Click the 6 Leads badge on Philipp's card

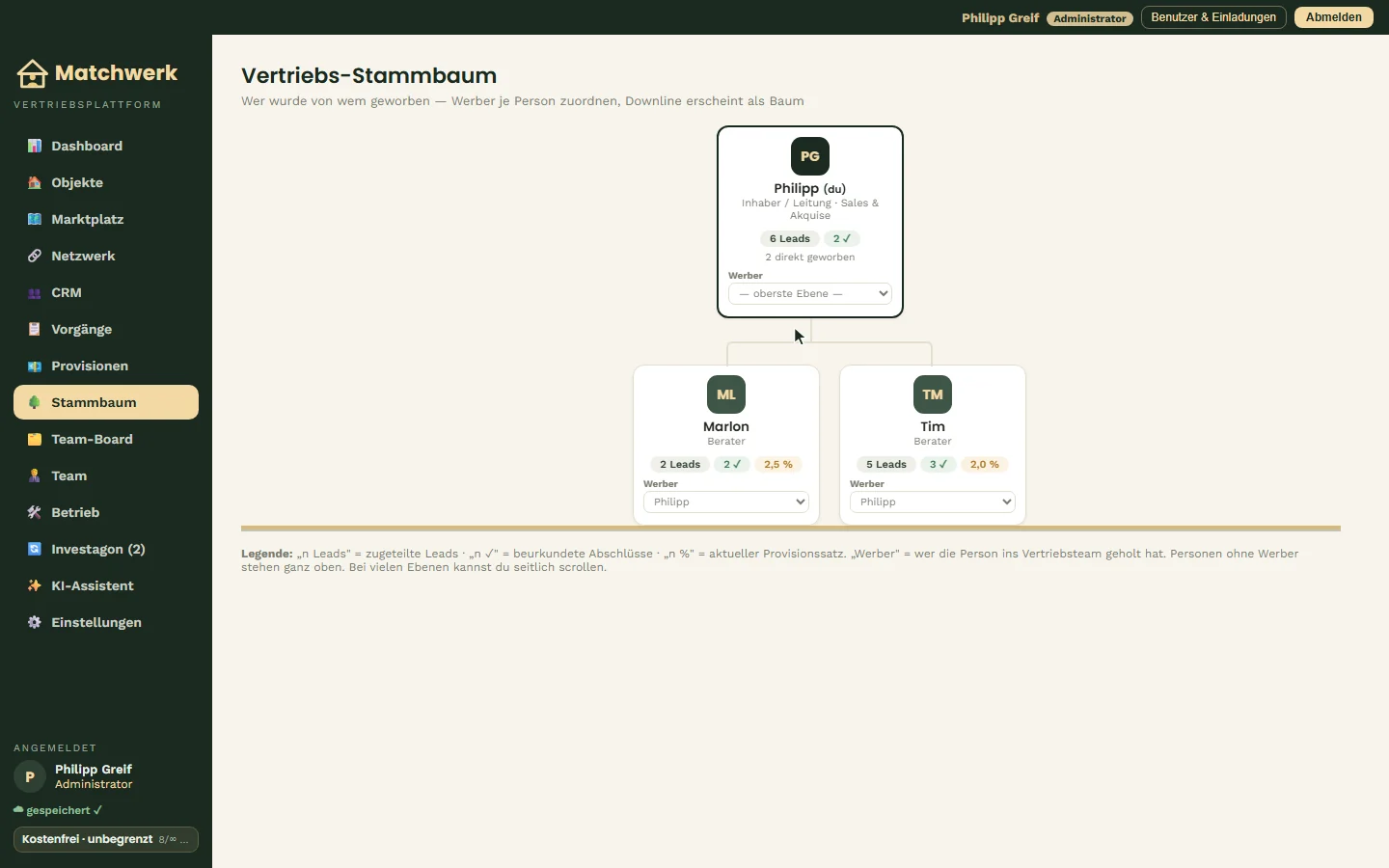790,238
